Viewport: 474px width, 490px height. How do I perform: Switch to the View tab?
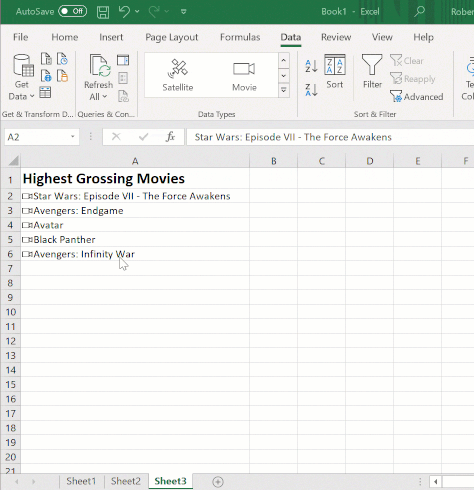coord(382,37)
